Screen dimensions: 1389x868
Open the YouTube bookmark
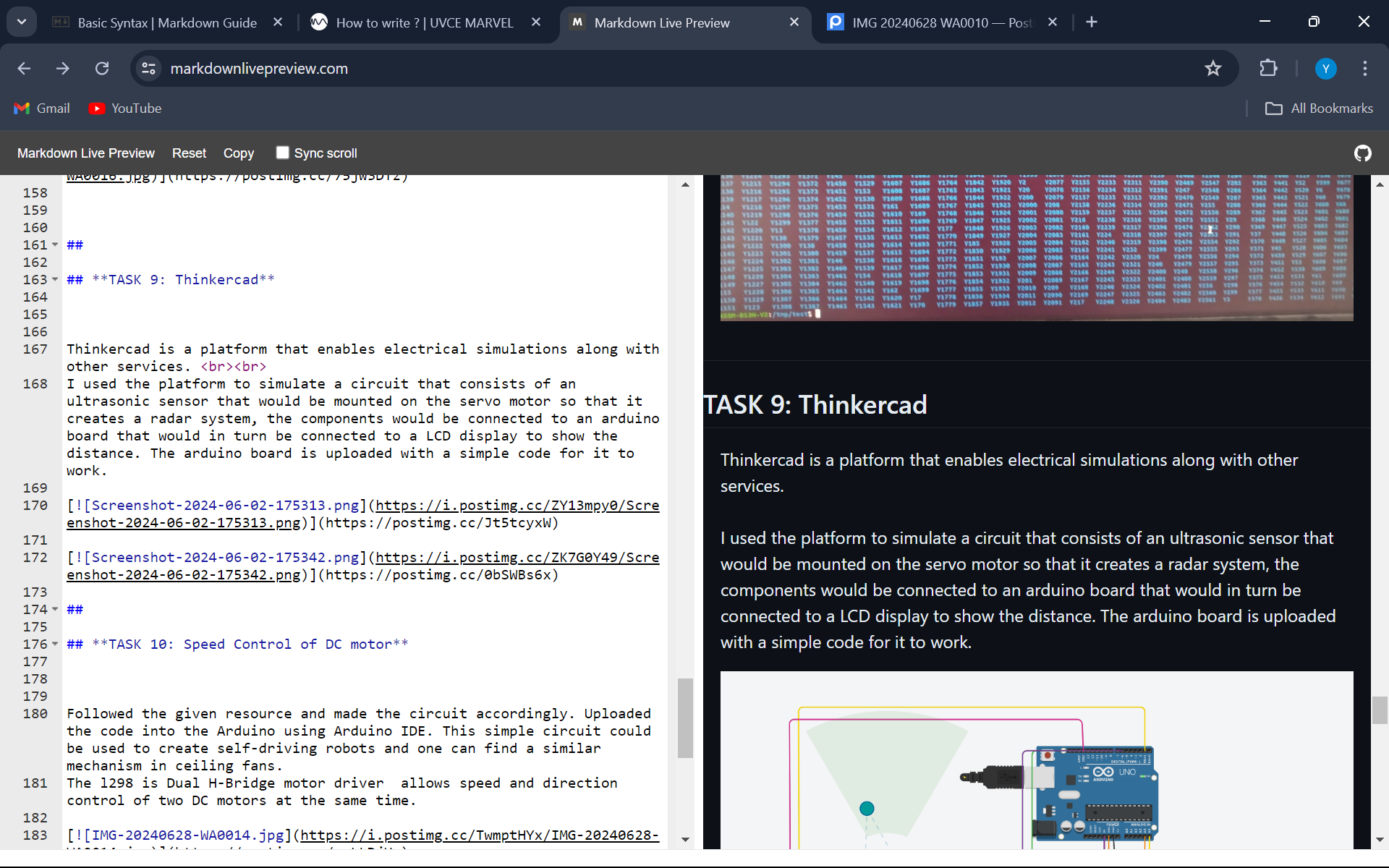pyautogui.click(x=125, y=108)
